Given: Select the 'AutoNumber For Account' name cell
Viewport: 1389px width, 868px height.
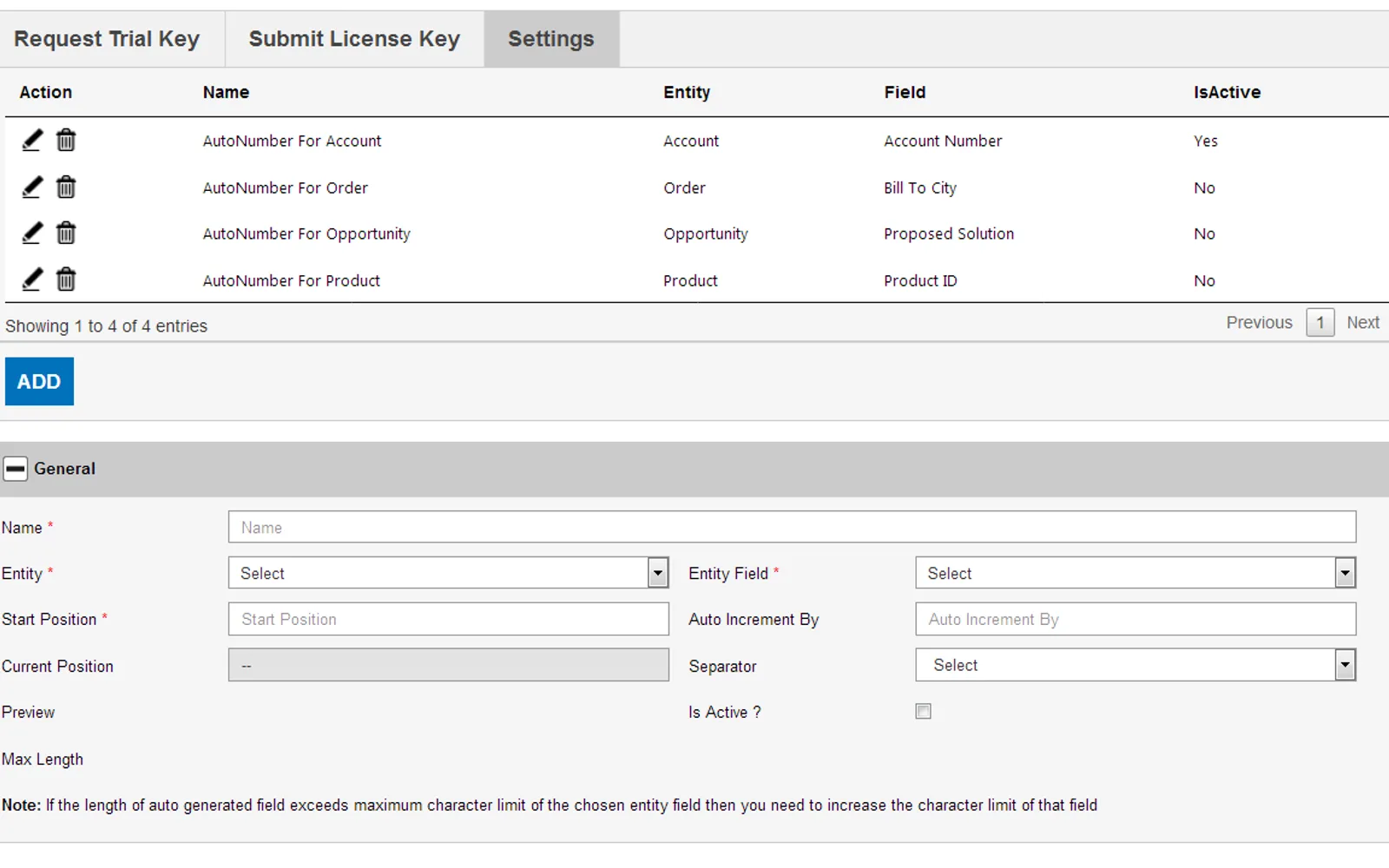Looking at the screenshot, I should pos(292,141).
